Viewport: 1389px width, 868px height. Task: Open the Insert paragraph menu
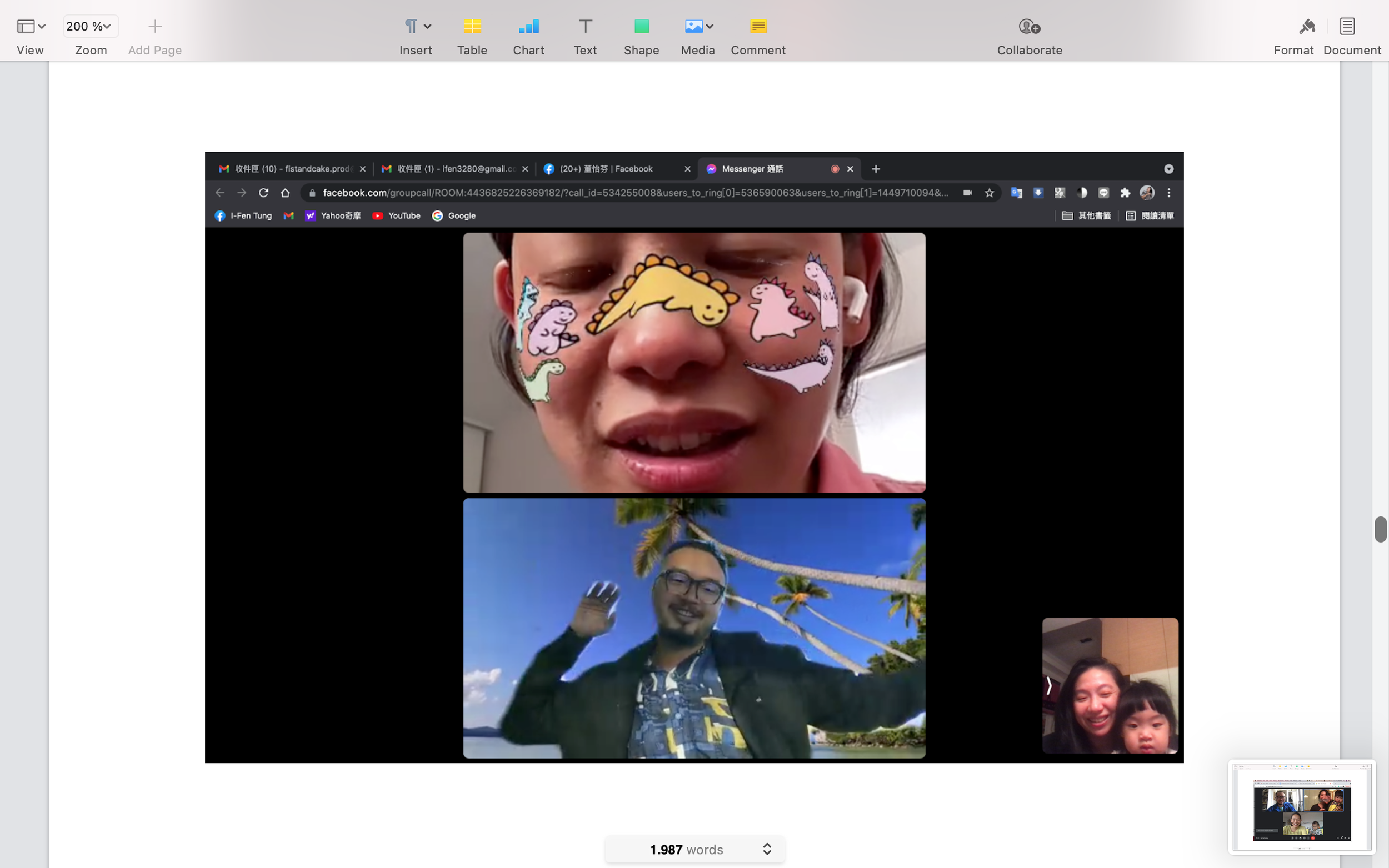(x=417, y=27)
